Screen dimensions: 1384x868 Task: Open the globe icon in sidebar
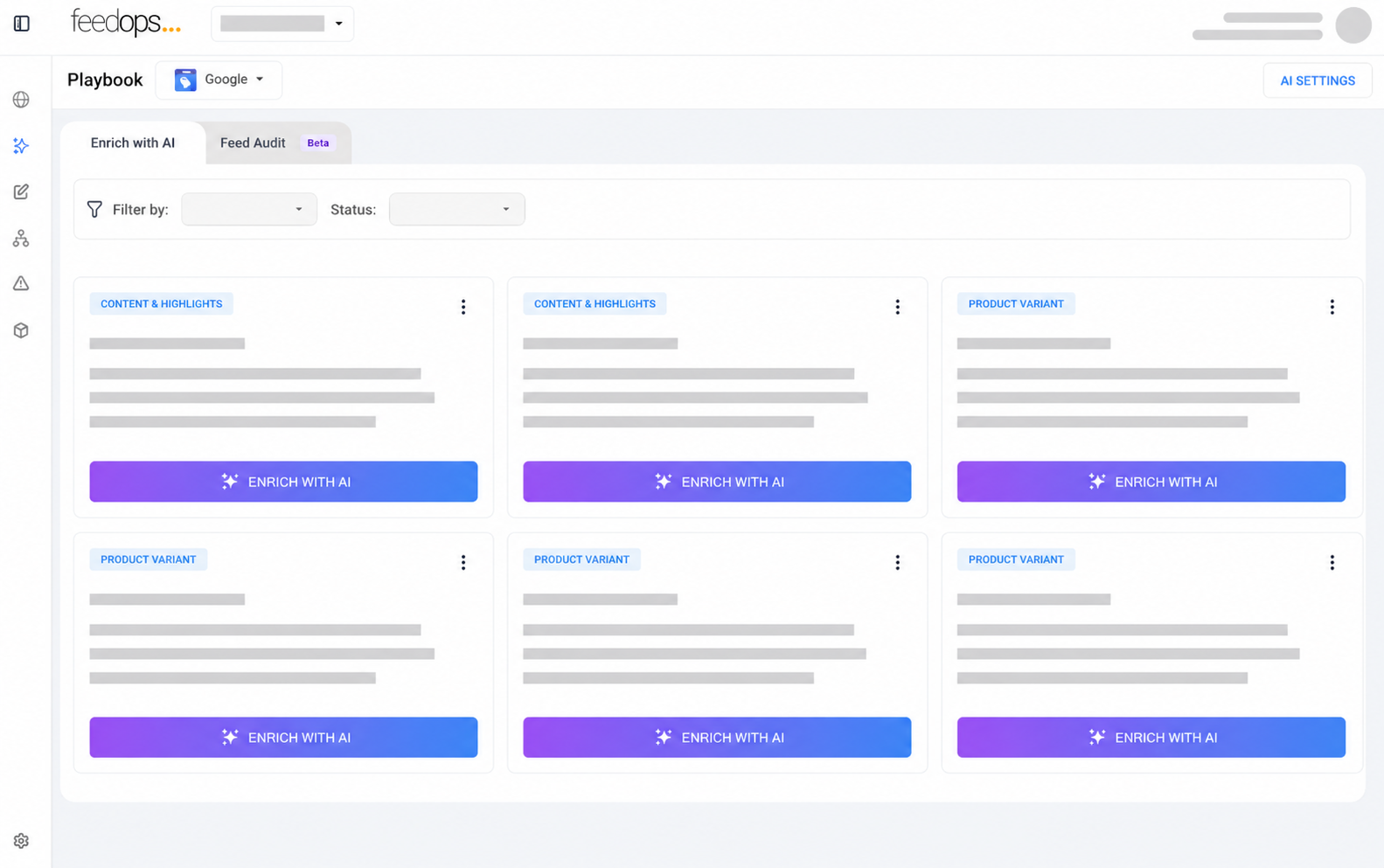coord(21,100)
